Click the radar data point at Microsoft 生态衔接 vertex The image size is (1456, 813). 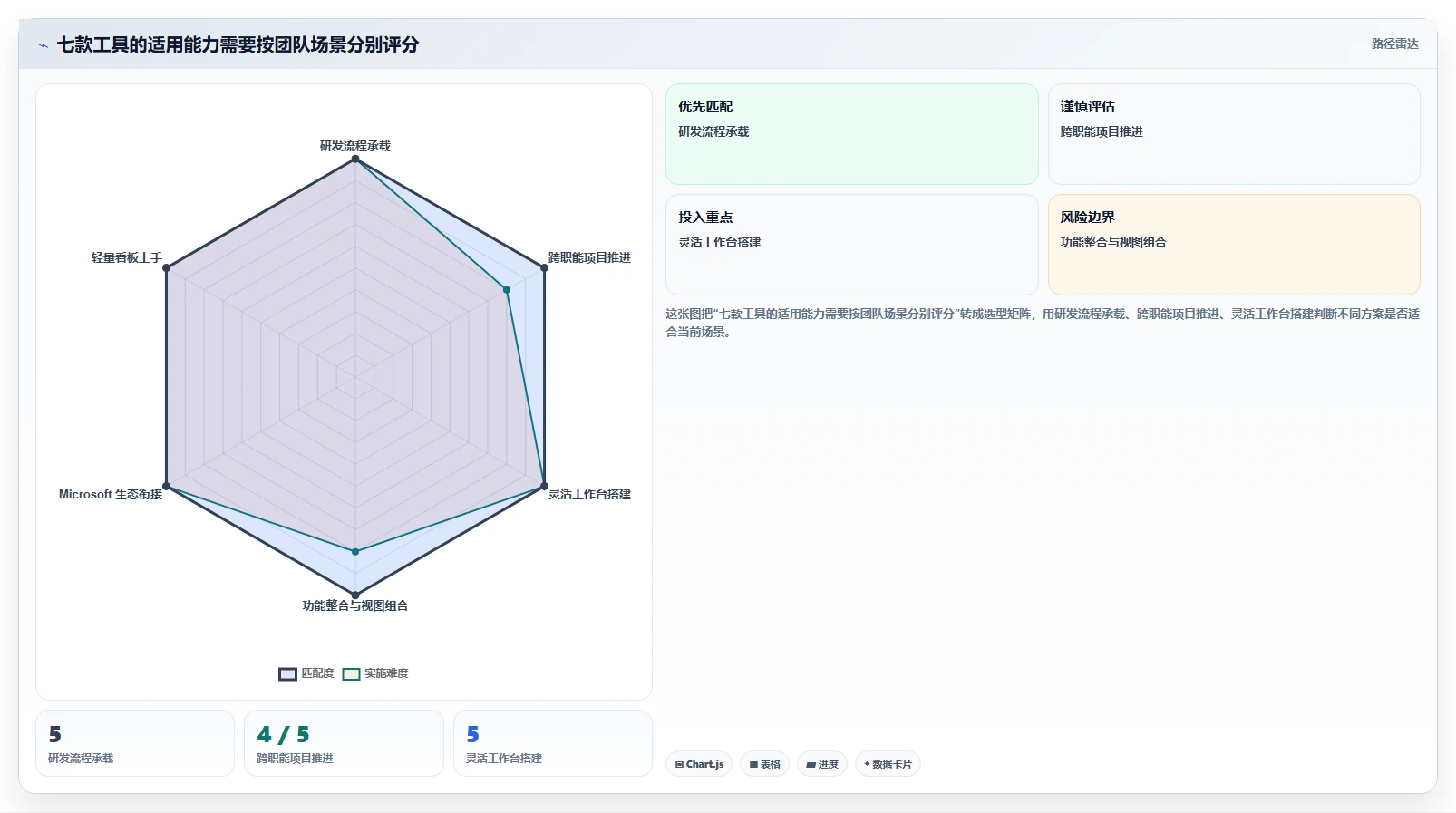[x=166, y=486]
